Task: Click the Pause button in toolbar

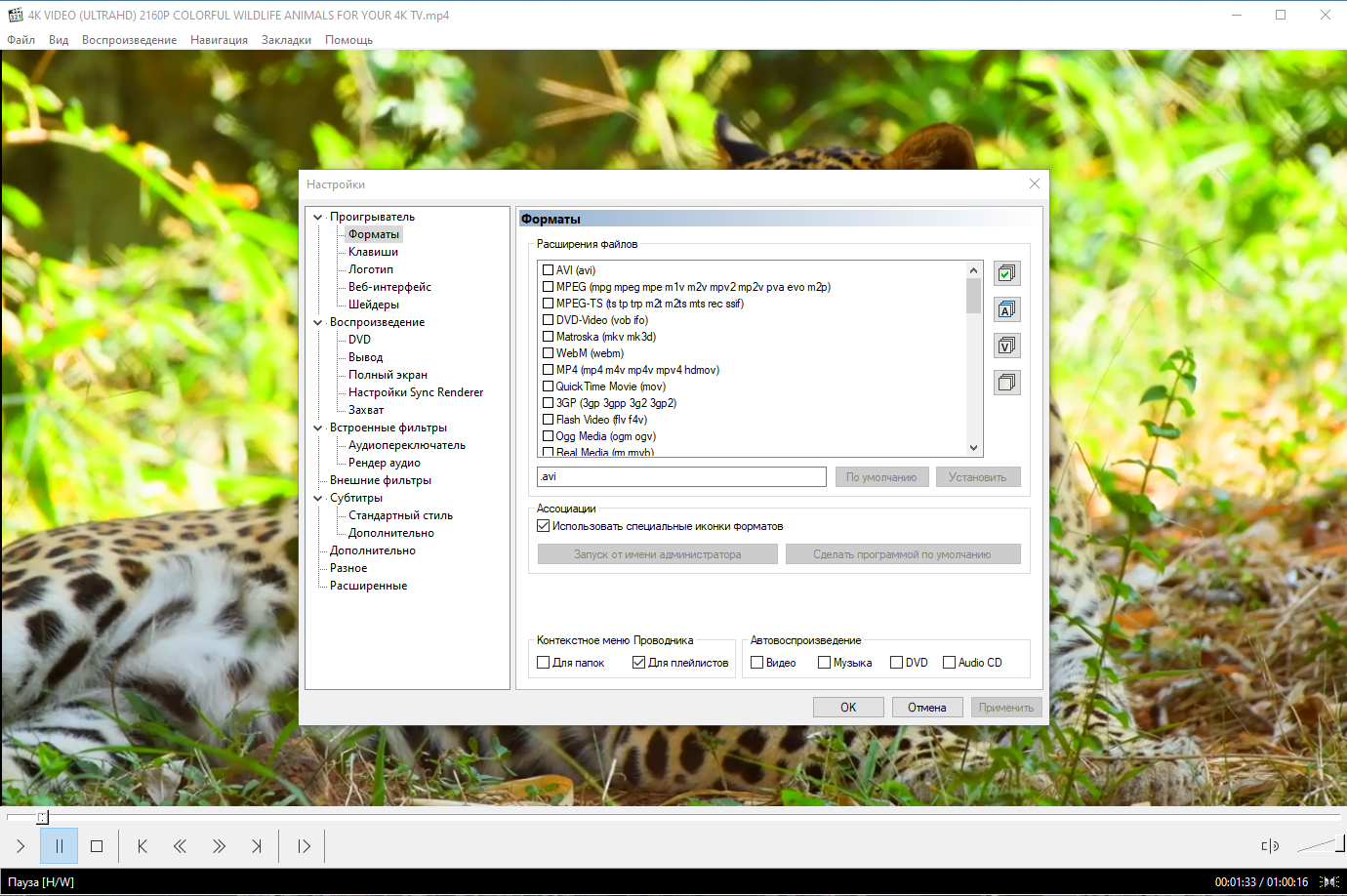Action: point(59,846)
